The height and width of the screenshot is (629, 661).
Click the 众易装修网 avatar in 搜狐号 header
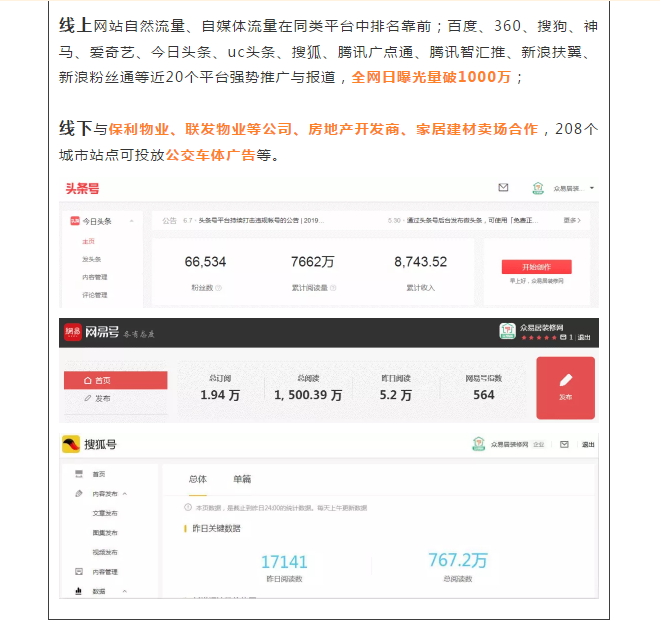pos(479,444)
